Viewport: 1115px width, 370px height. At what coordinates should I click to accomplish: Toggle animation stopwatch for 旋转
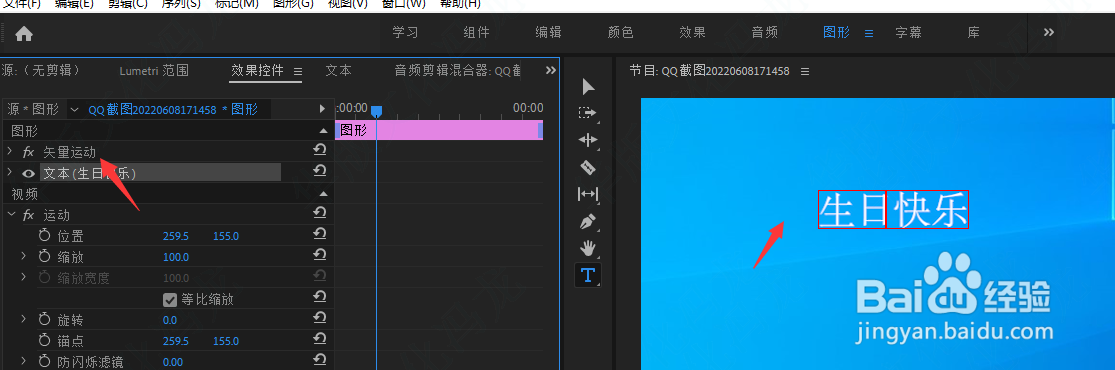[45, 319]
